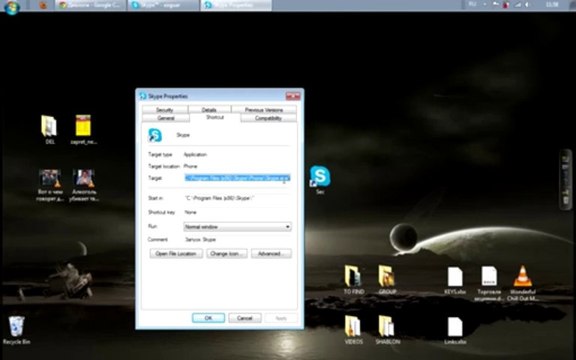Click the Target path input field

[237, 178]
